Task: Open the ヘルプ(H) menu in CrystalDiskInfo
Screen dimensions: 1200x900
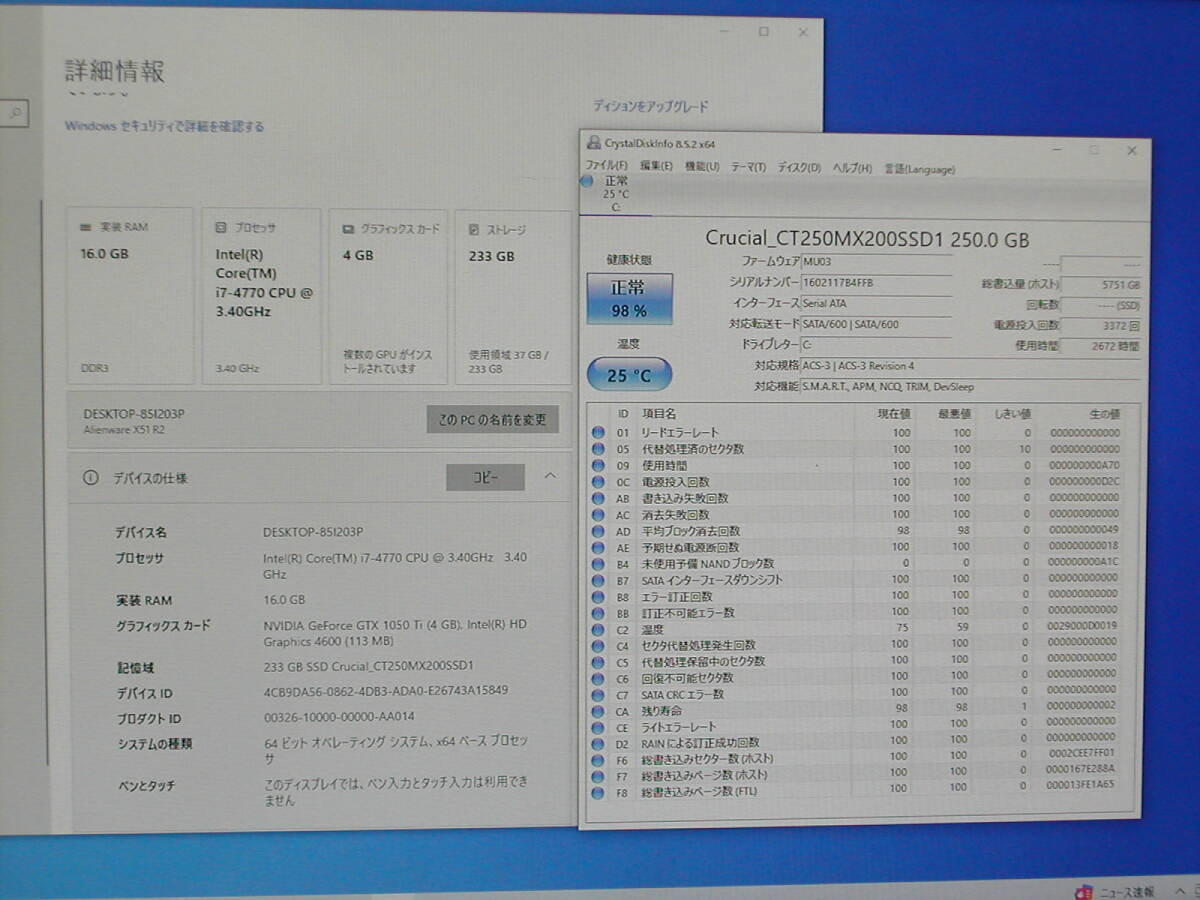Action: (x=852, y=168)
